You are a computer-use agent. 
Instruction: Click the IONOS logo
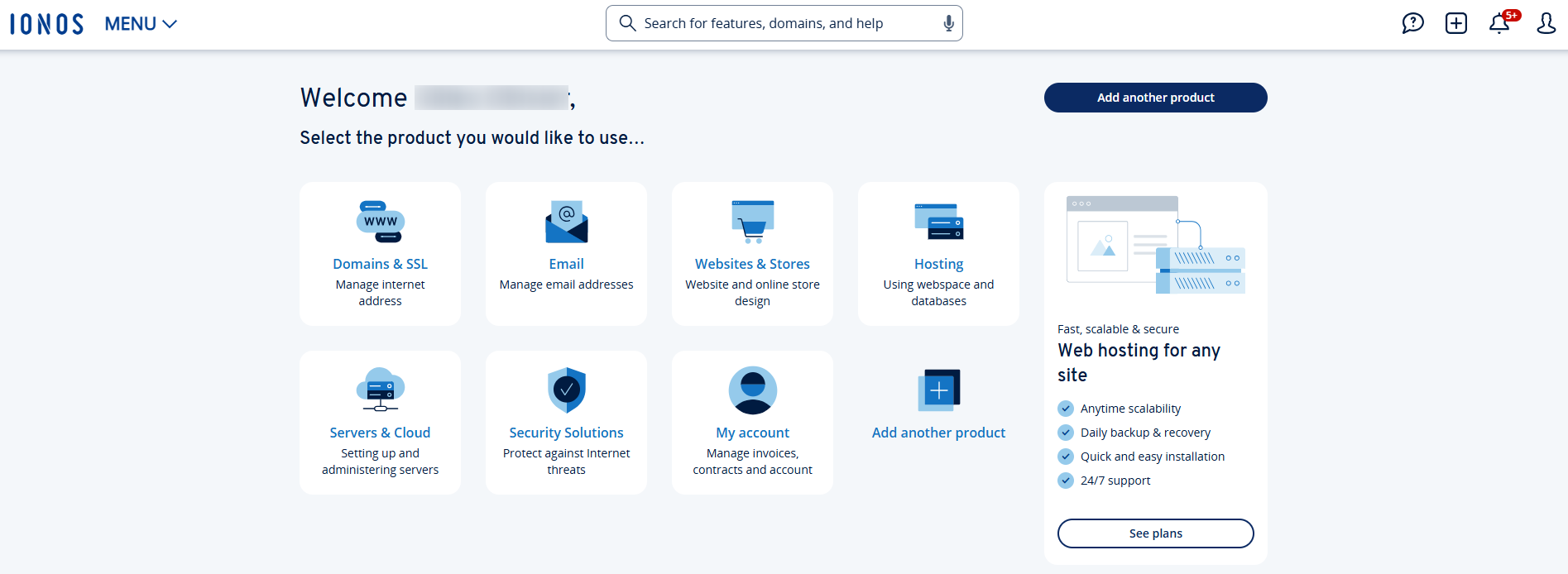click(47, 24)
